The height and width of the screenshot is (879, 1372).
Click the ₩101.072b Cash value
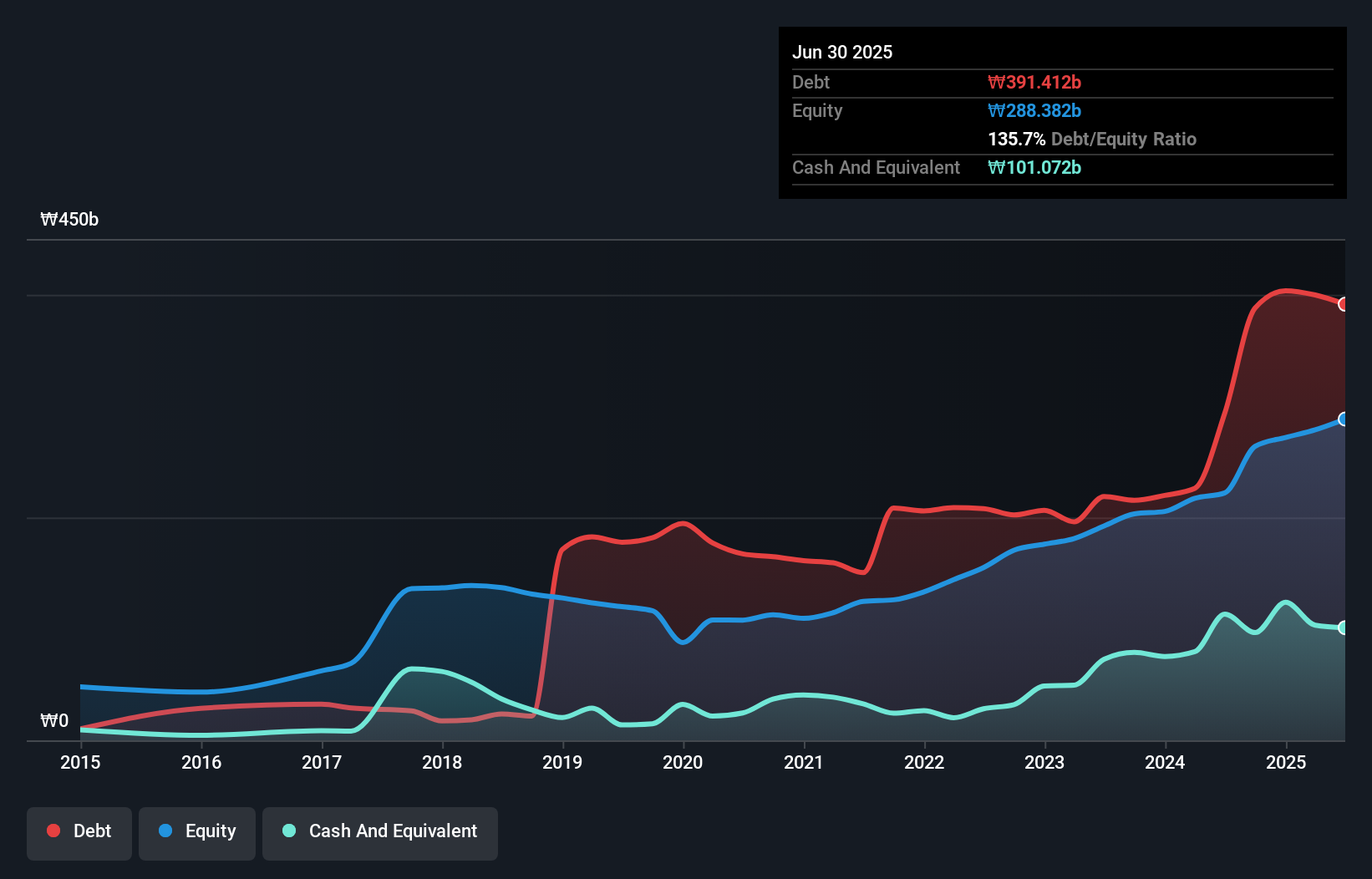coord(1035,167)
